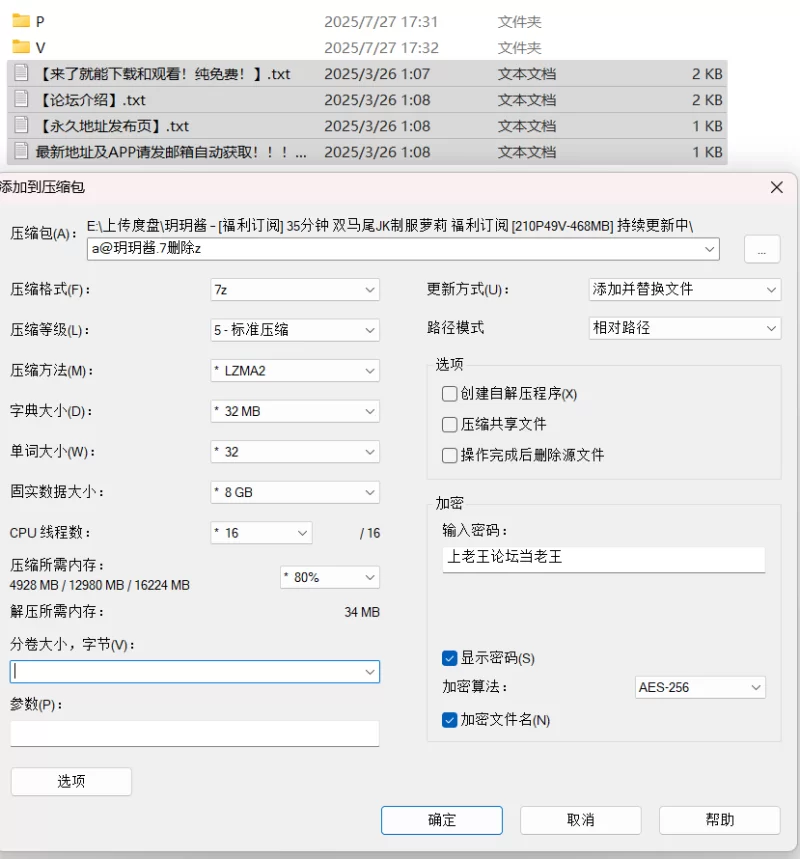Click the 确定 button
This screenshot has width=800, height=859.
[x=442, y=820]
